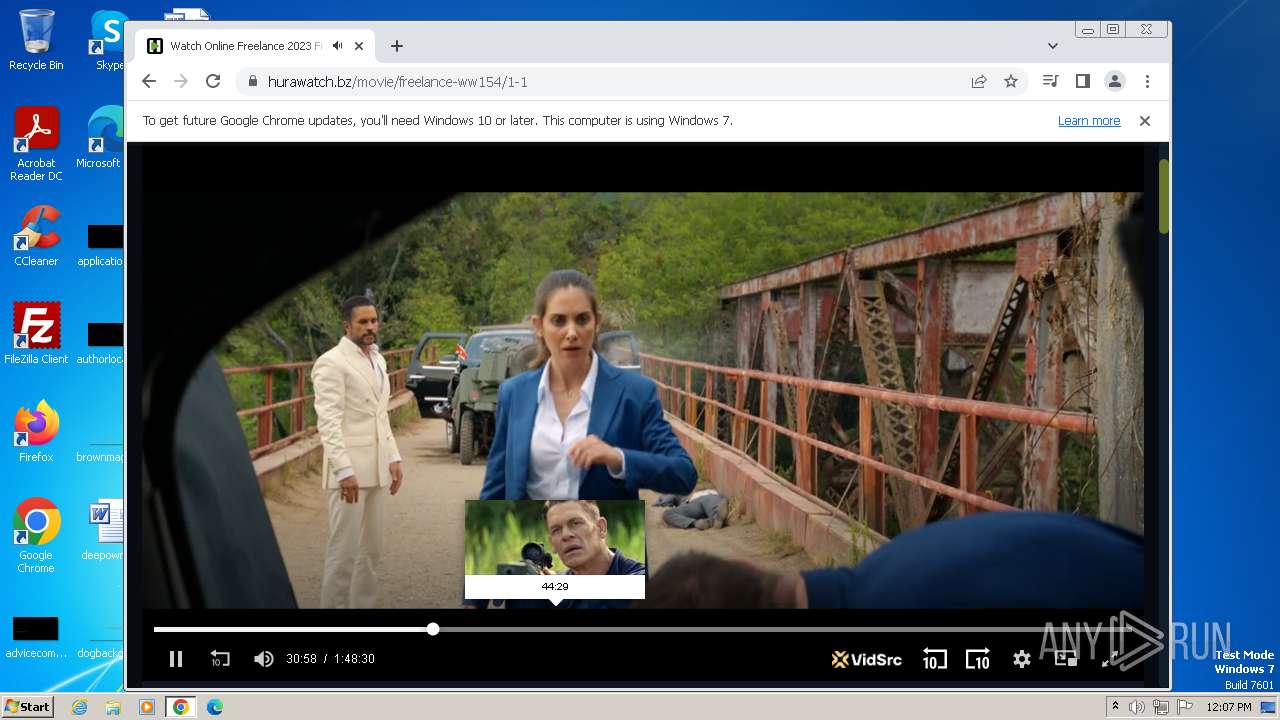Select Recycle Bin desktop icon
Screen dimensions: 1280x720
36,40
